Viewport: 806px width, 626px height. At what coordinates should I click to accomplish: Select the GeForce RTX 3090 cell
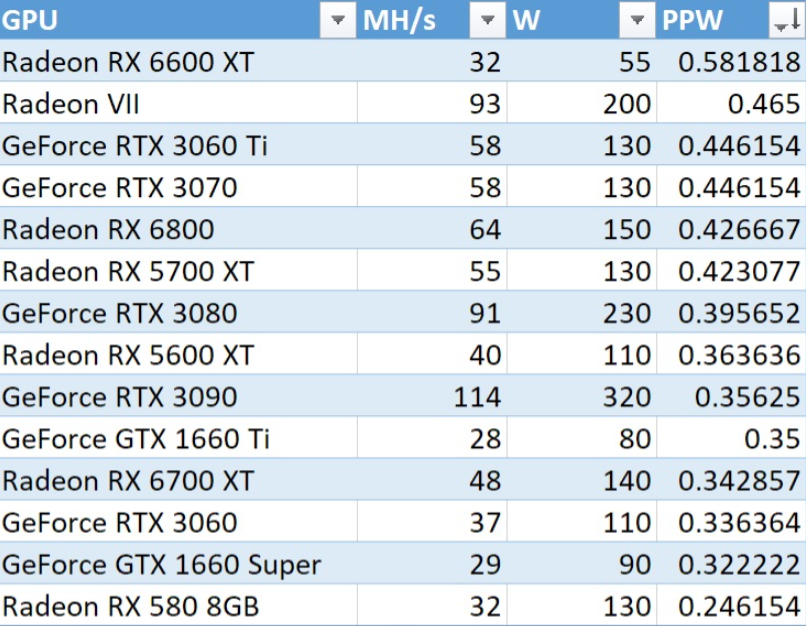tap(178, 396)
